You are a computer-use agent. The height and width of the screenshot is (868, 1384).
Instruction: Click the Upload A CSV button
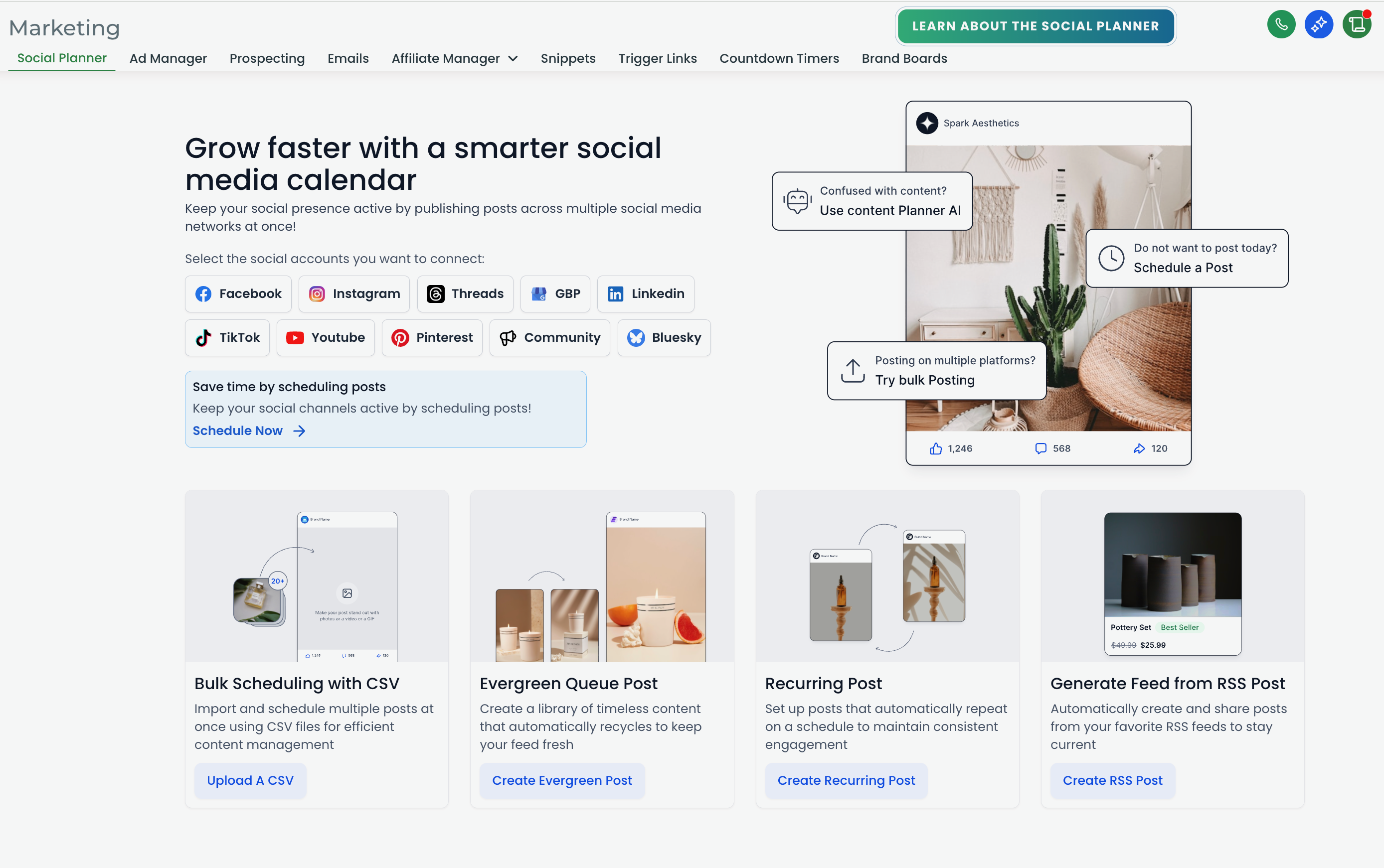(x=250, y=780)
